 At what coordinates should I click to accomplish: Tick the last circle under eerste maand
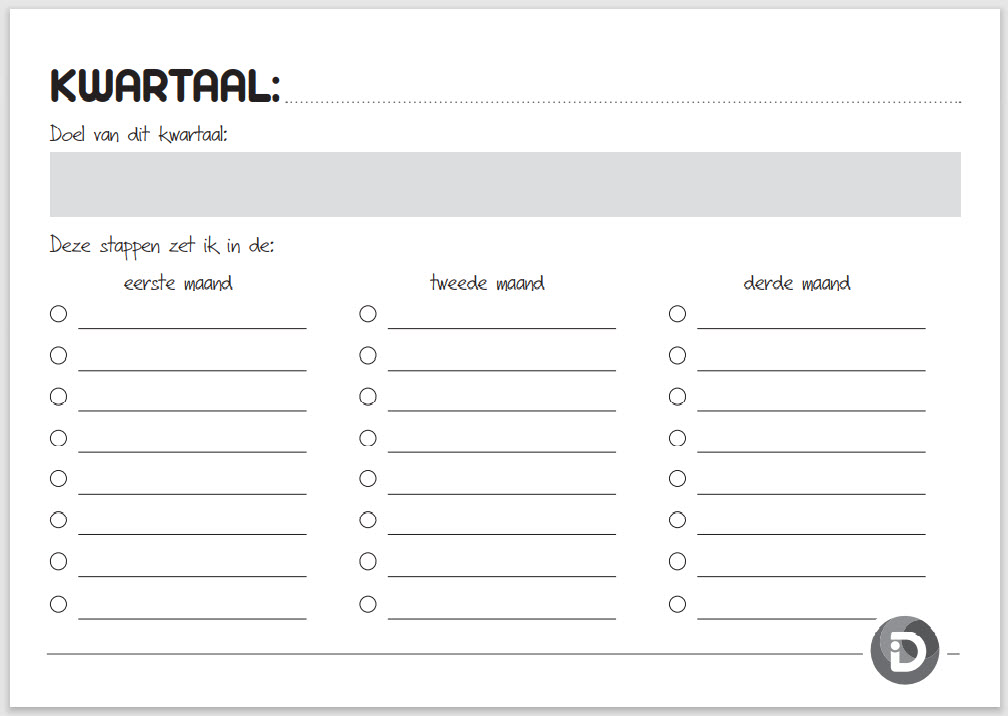point(58,604)
